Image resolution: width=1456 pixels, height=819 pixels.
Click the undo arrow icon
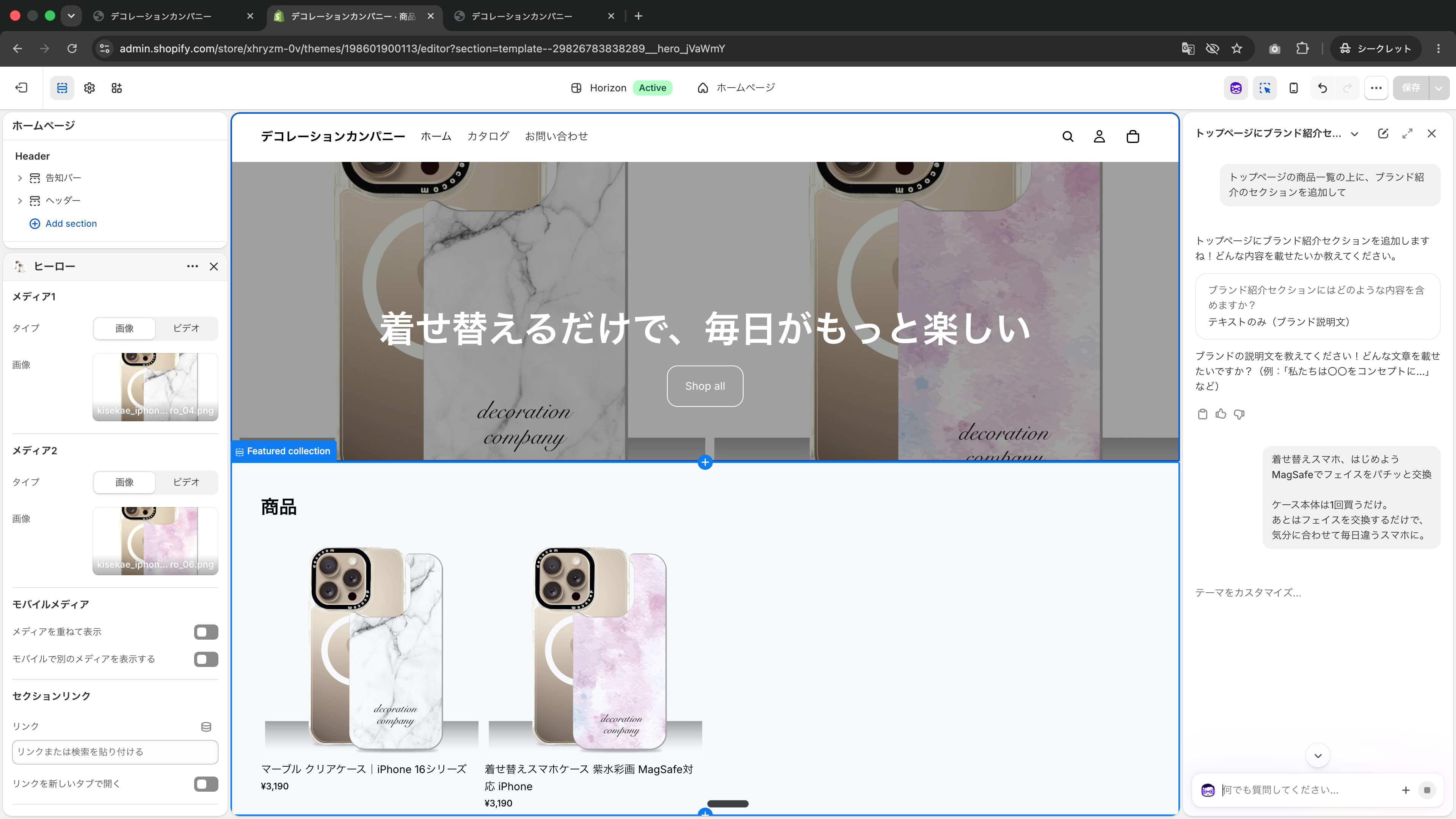pyautogui.click(x=1323, y=88)
